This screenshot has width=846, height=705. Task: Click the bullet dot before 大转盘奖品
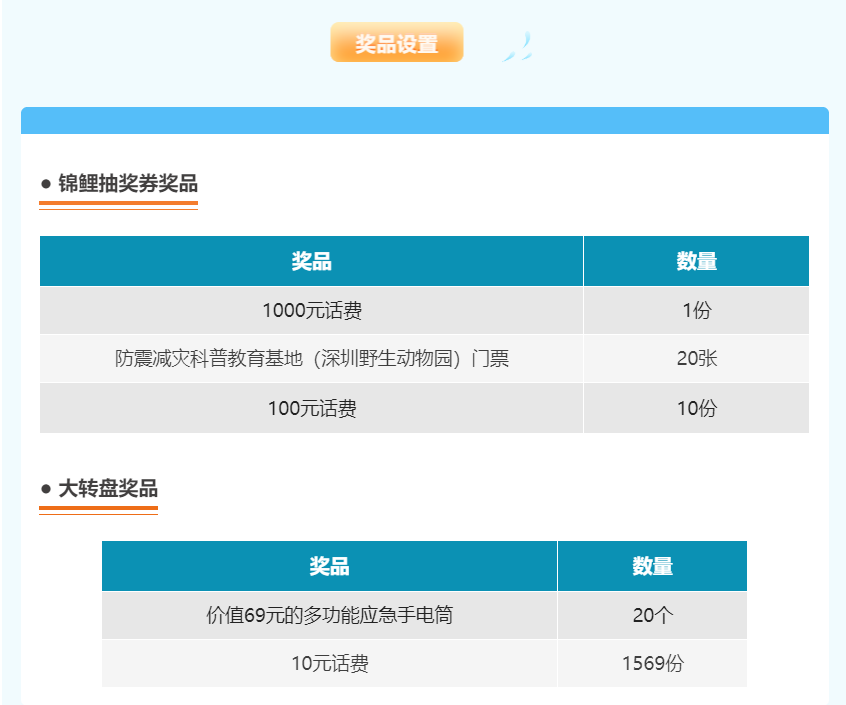(x=46, y=490)
